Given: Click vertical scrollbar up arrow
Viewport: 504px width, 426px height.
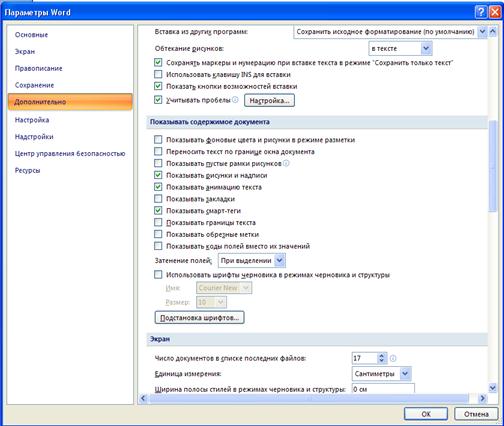Looking at the screenshot, I should [x=493, y=32].
